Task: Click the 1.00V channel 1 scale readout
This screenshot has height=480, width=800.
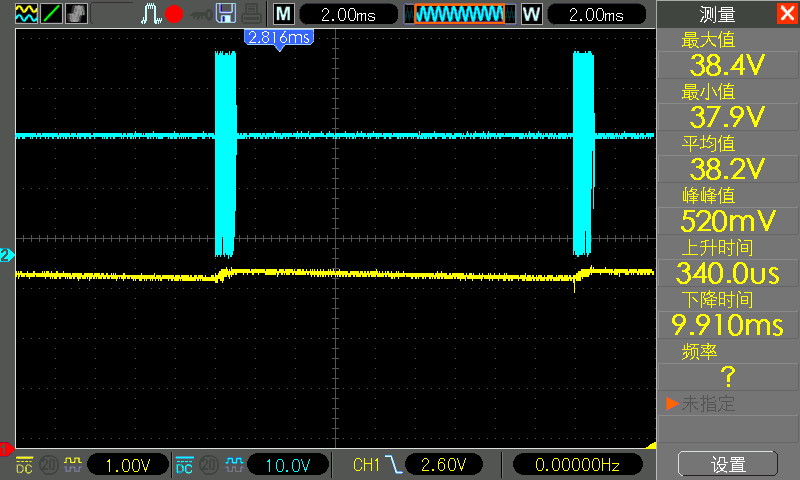Action: tap(128, 465)
